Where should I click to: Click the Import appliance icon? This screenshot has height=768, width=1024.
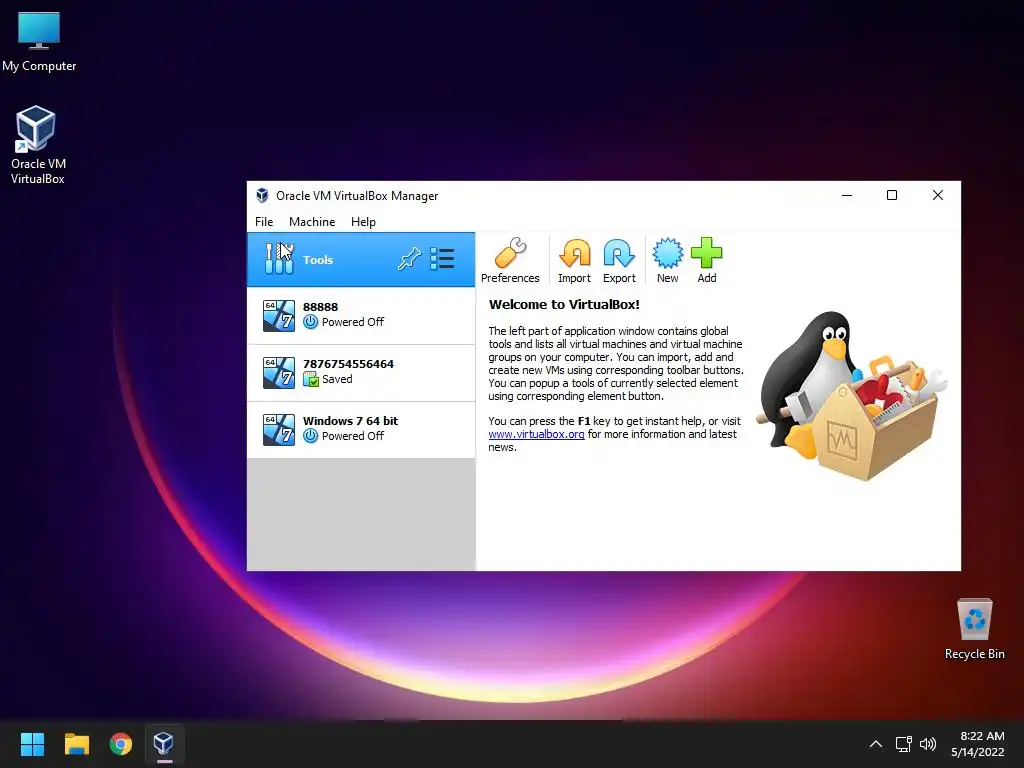574,260
